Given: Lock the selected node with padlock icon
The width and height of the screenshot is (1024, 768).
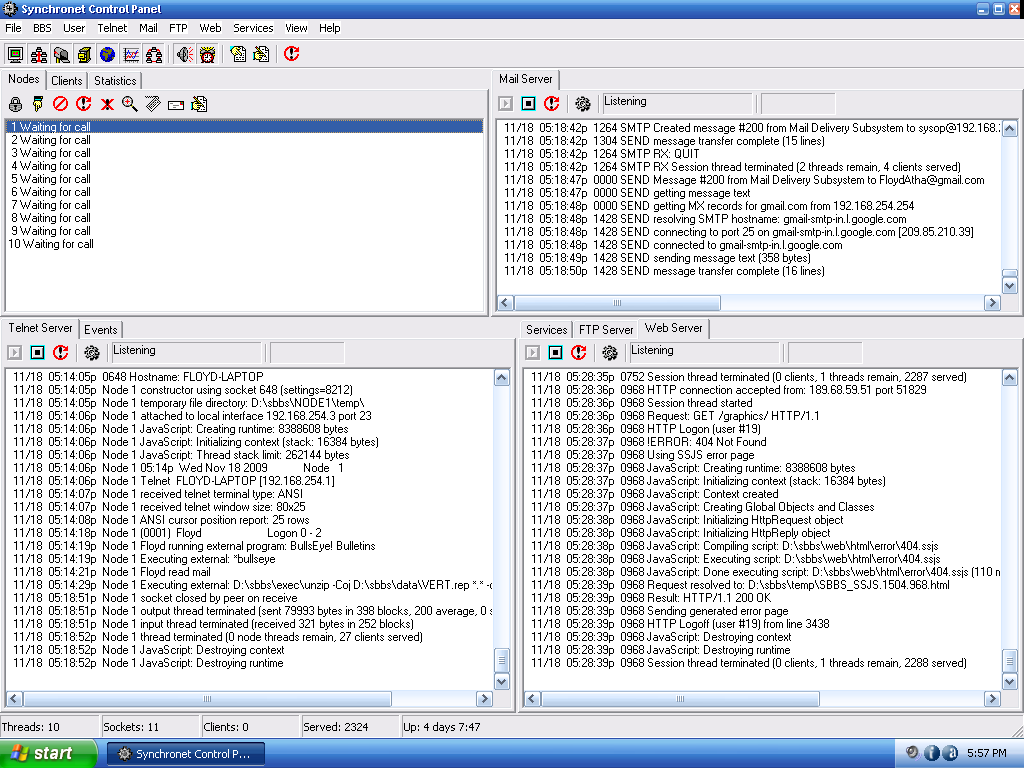Looking at the screenshot, I should (x=15, y=104).
